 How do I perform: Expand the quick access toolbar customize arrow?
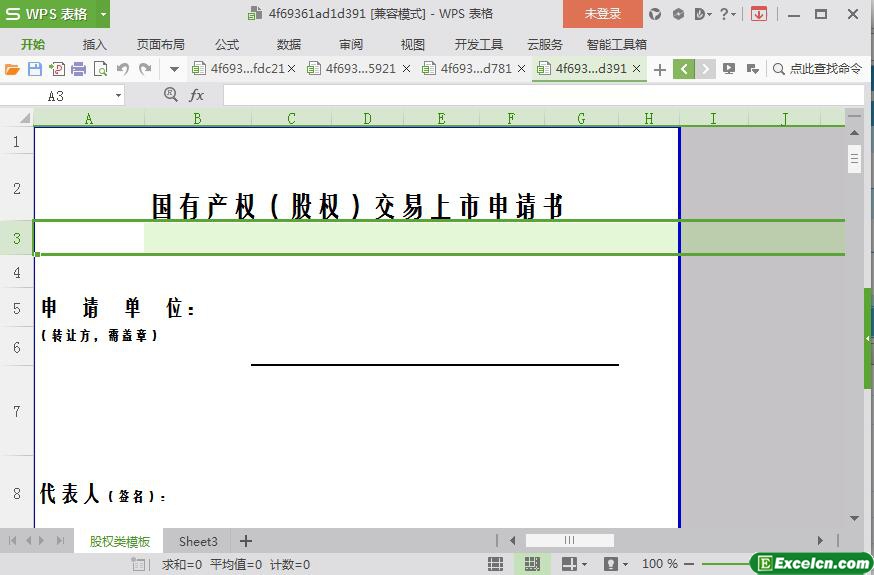click(x=174, y=69)
